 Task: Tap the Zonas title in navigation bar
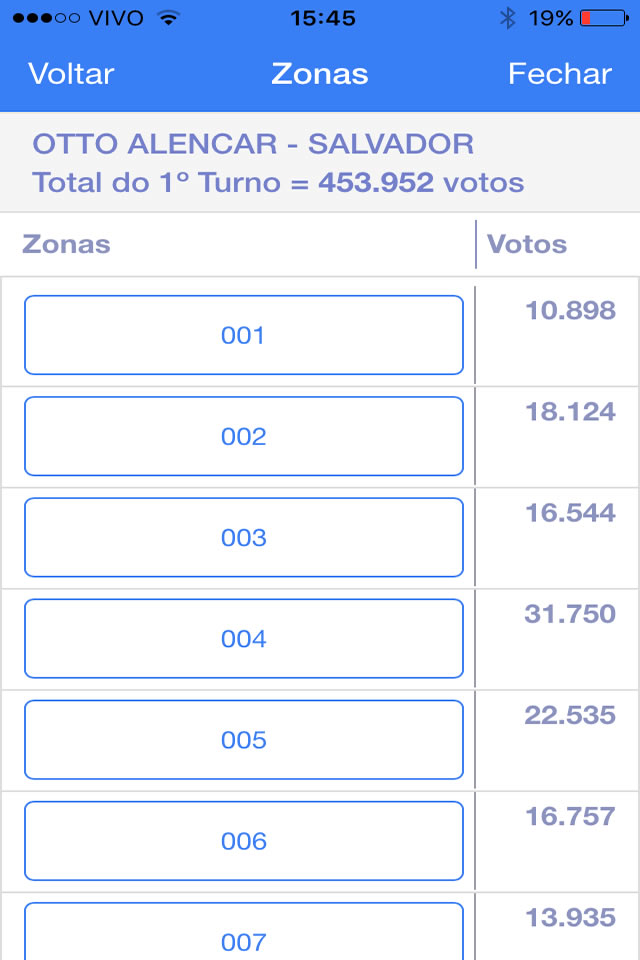point(320,74)
